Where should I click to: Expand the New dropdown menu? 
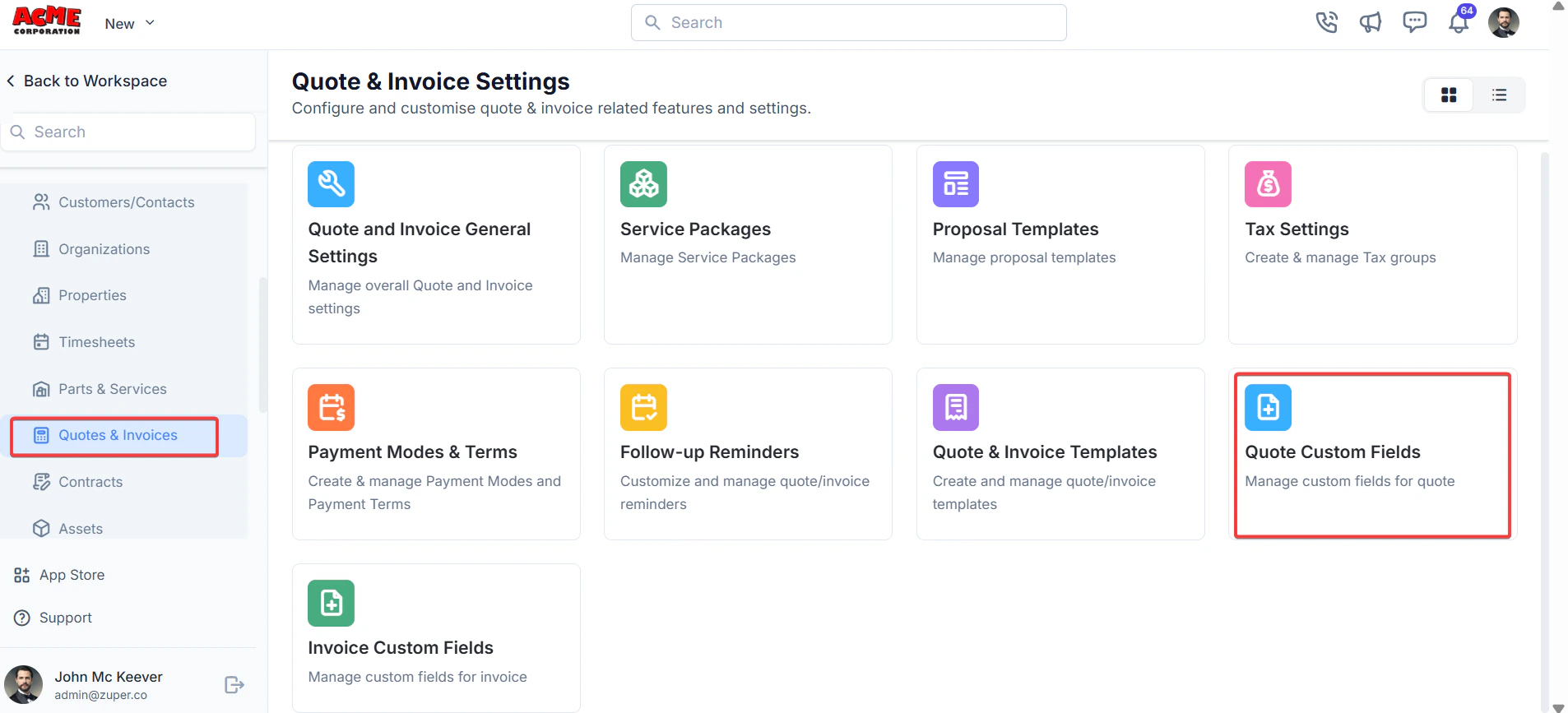click(129, 24)
